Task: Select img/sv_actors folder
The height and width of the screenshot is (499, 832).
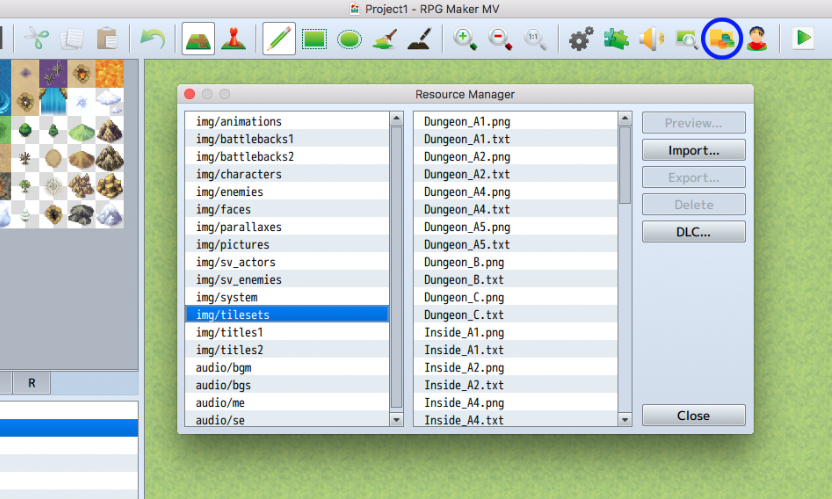Action: 287,262
